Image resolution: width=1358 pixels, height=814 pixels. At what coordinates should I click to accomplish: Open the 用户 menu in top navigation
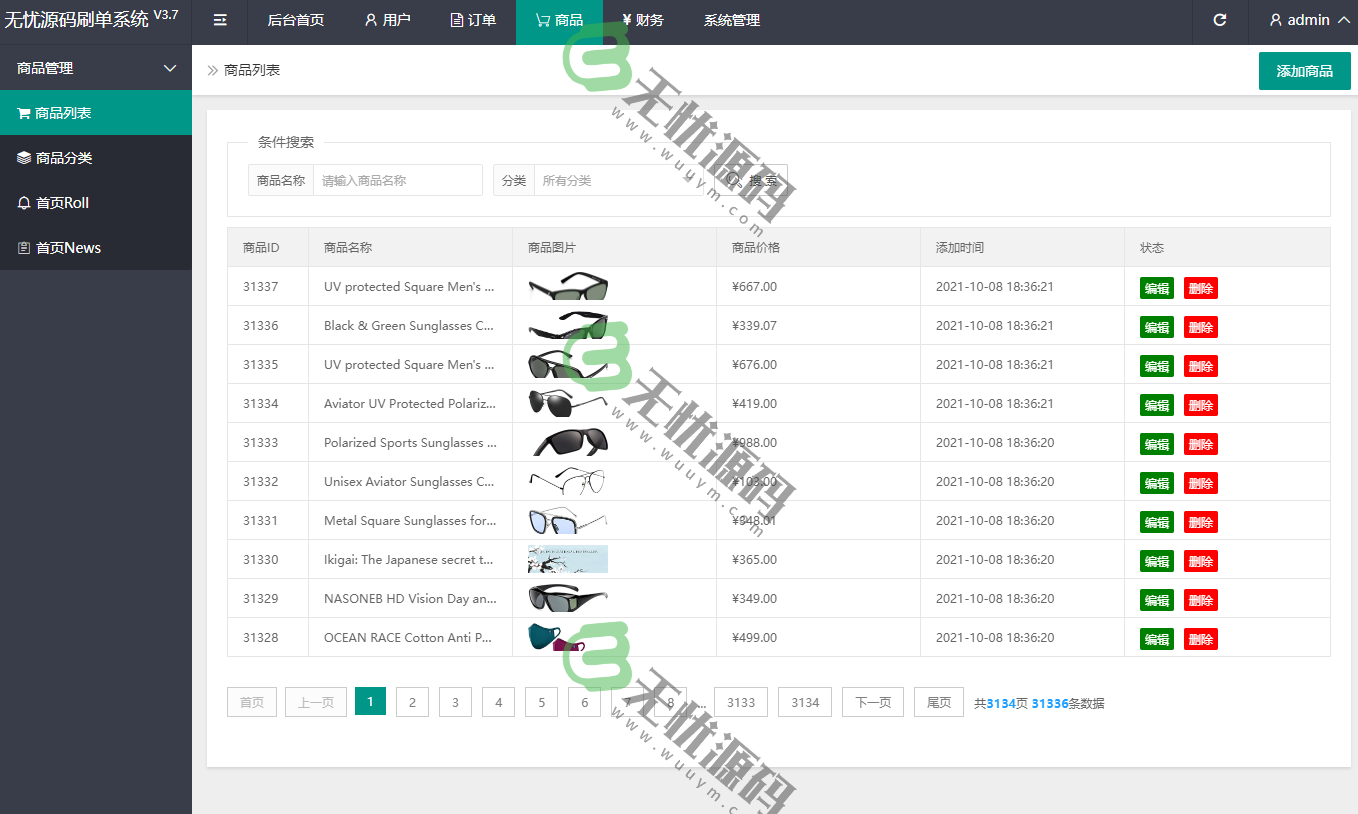coord(387,20)
